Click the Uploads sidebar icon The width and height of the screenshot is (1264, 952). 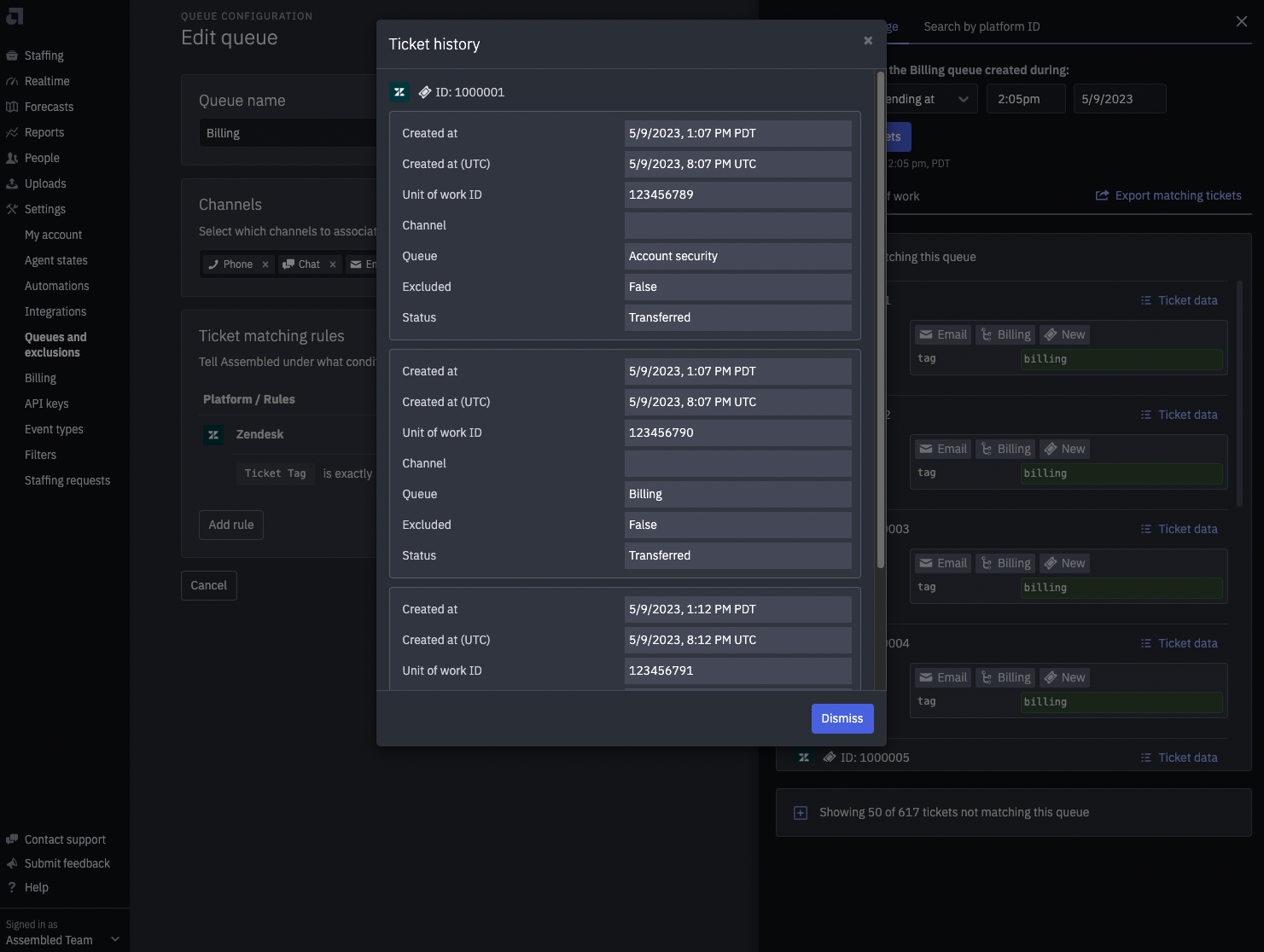(x=12, y=183)
